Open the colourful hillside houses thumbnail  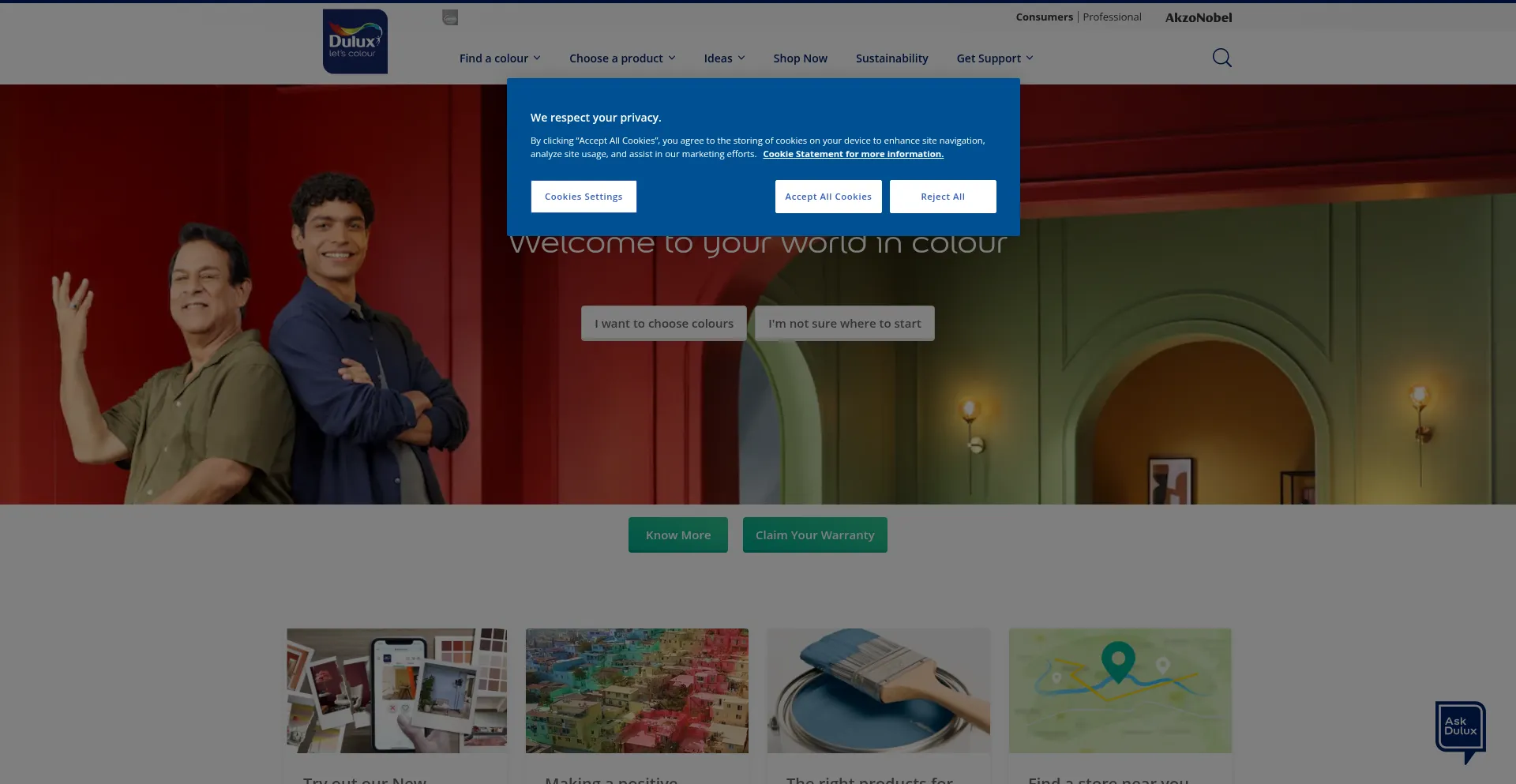coord(637,691)
